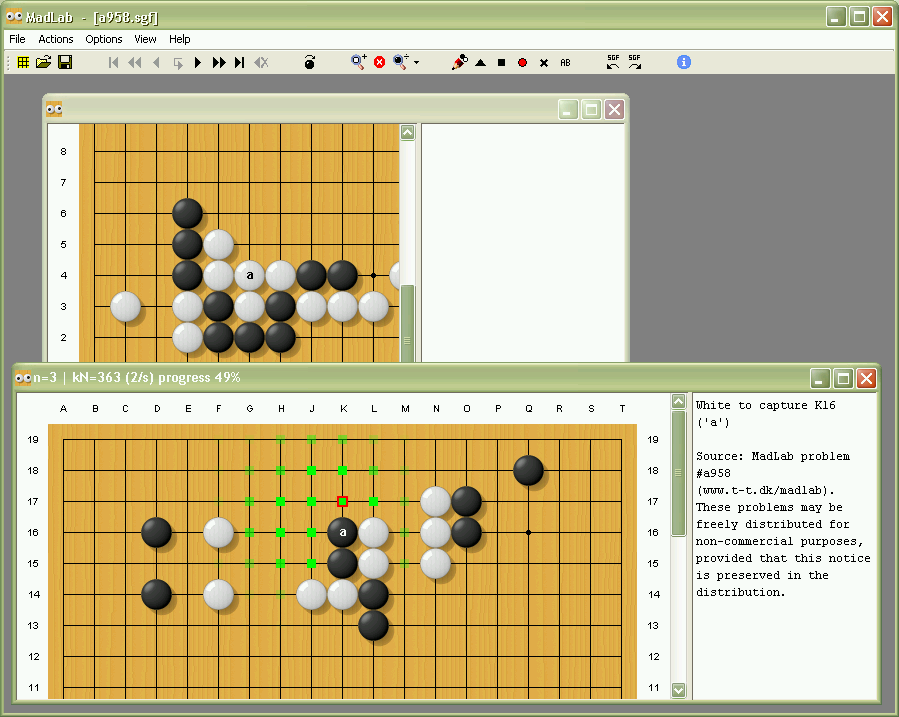
Task: Click the blue info icon
Action: 684,62
